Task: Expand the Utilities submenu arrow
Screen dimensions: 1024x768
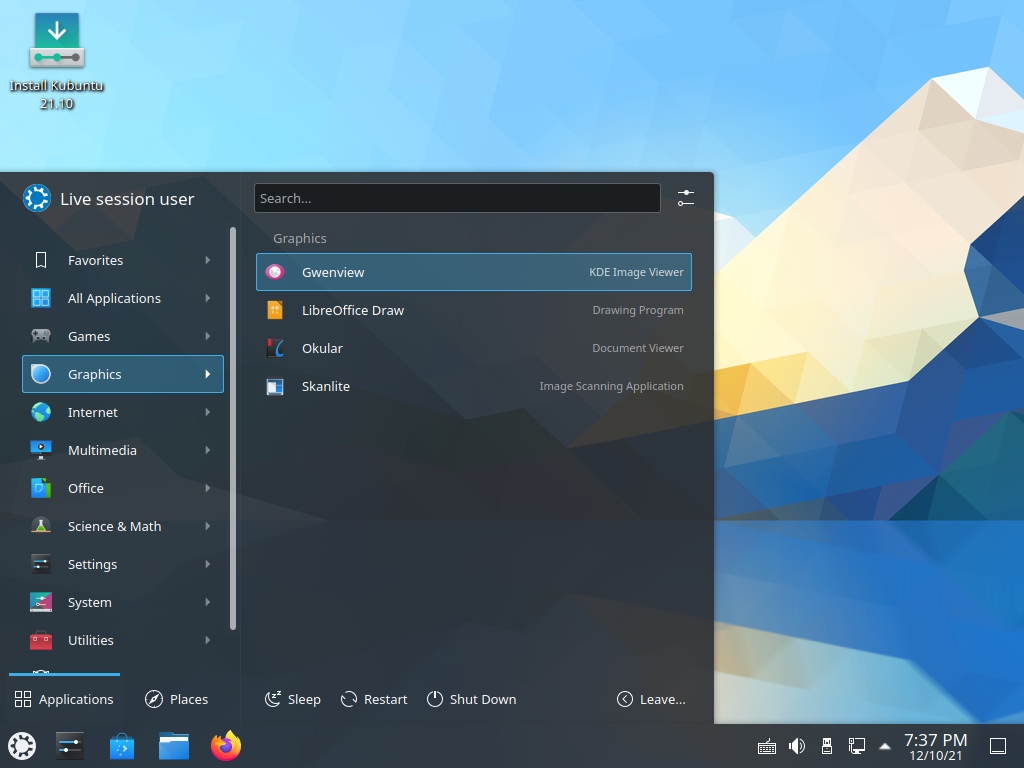Action: tap(208, 640)
